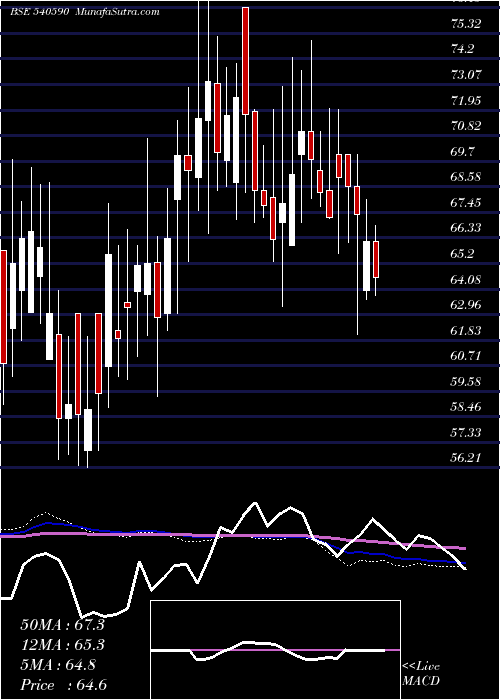Select the 56.21 price axis label
This screenshot has width=500, height=700.
[x=467, y=458]
